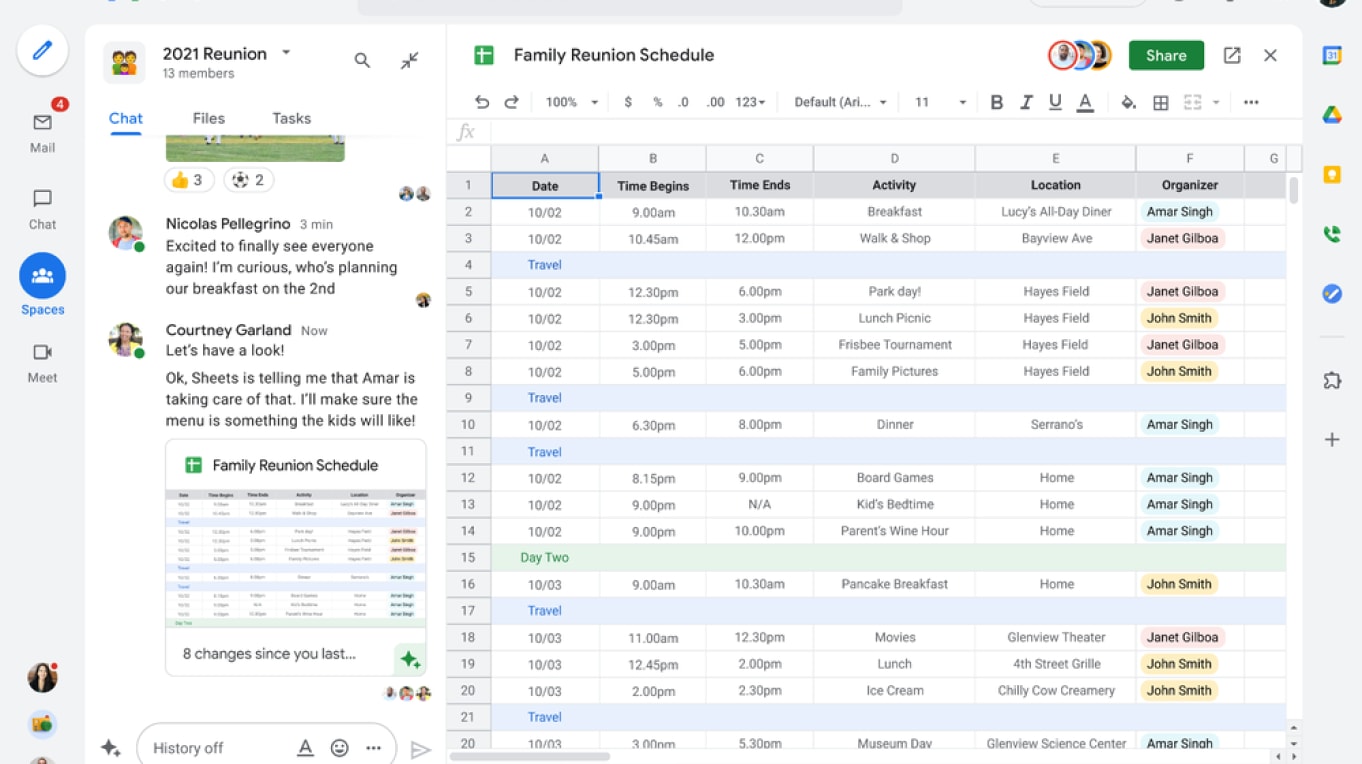1362x764 pixels.
Task: Search in the 2021 Reunion space
Action: tap(362, 61)
